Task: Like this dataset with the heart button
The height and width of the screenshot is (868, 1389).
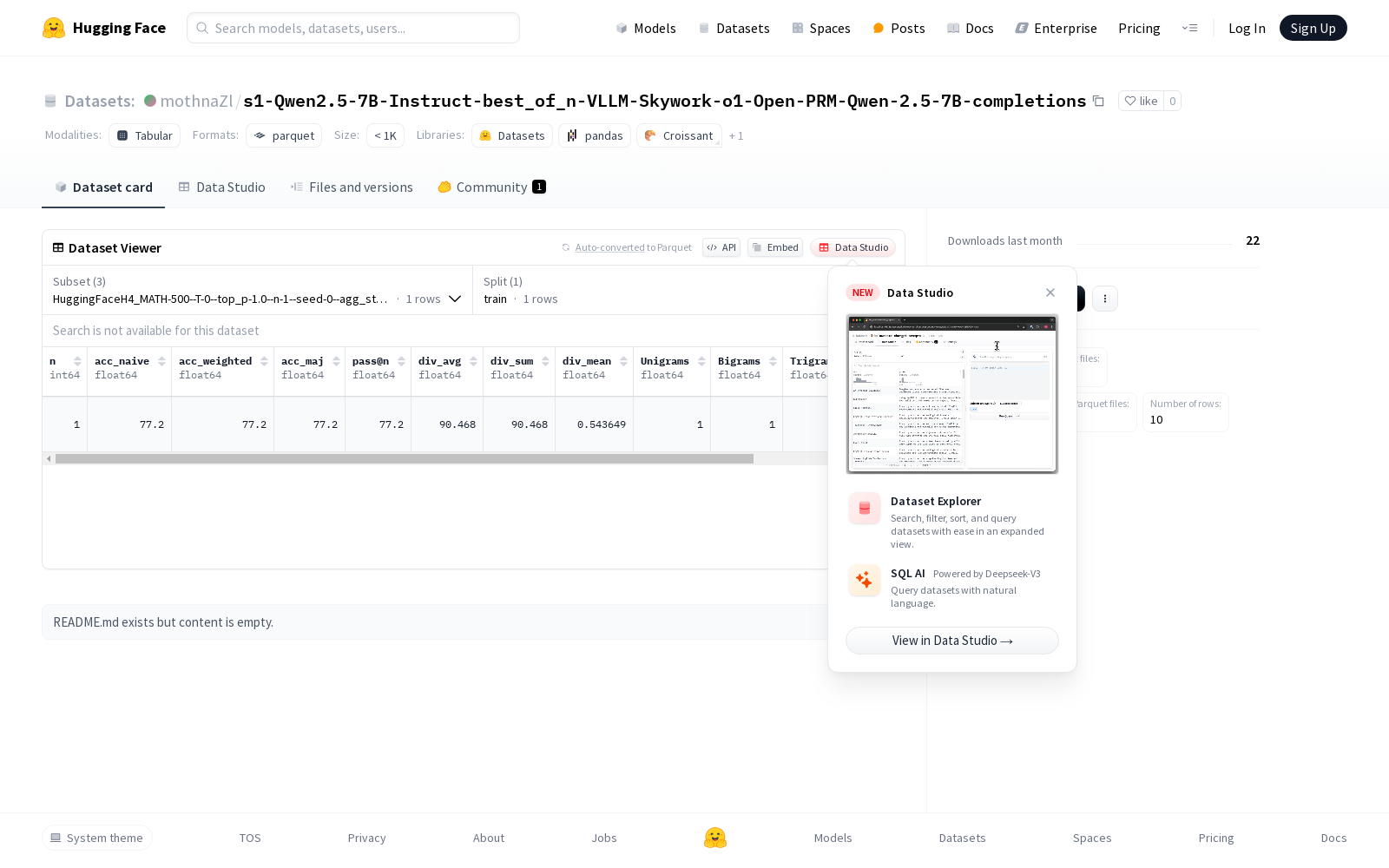Action: [x=1141, y=101]
